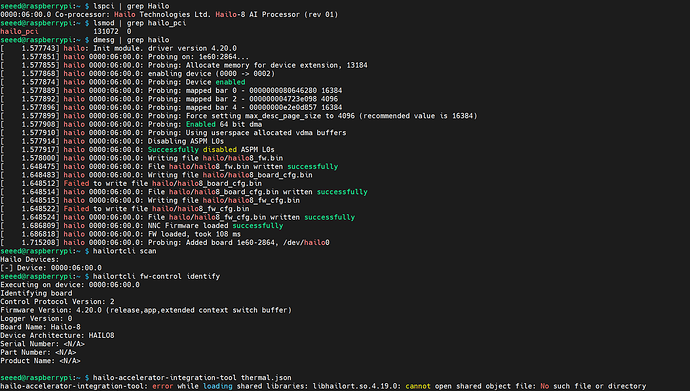Click green 'enabled' word after Device

point(230,82)
